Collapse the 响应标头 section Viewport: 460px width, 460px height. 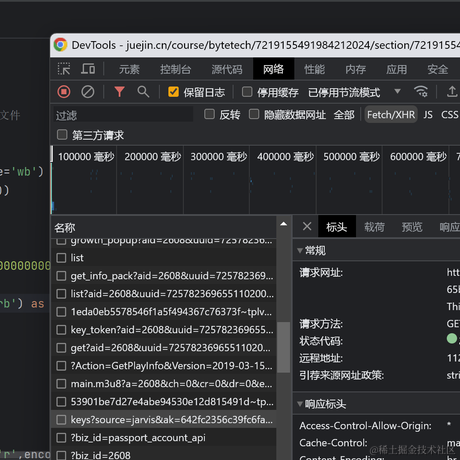click(x=300, y=404)
